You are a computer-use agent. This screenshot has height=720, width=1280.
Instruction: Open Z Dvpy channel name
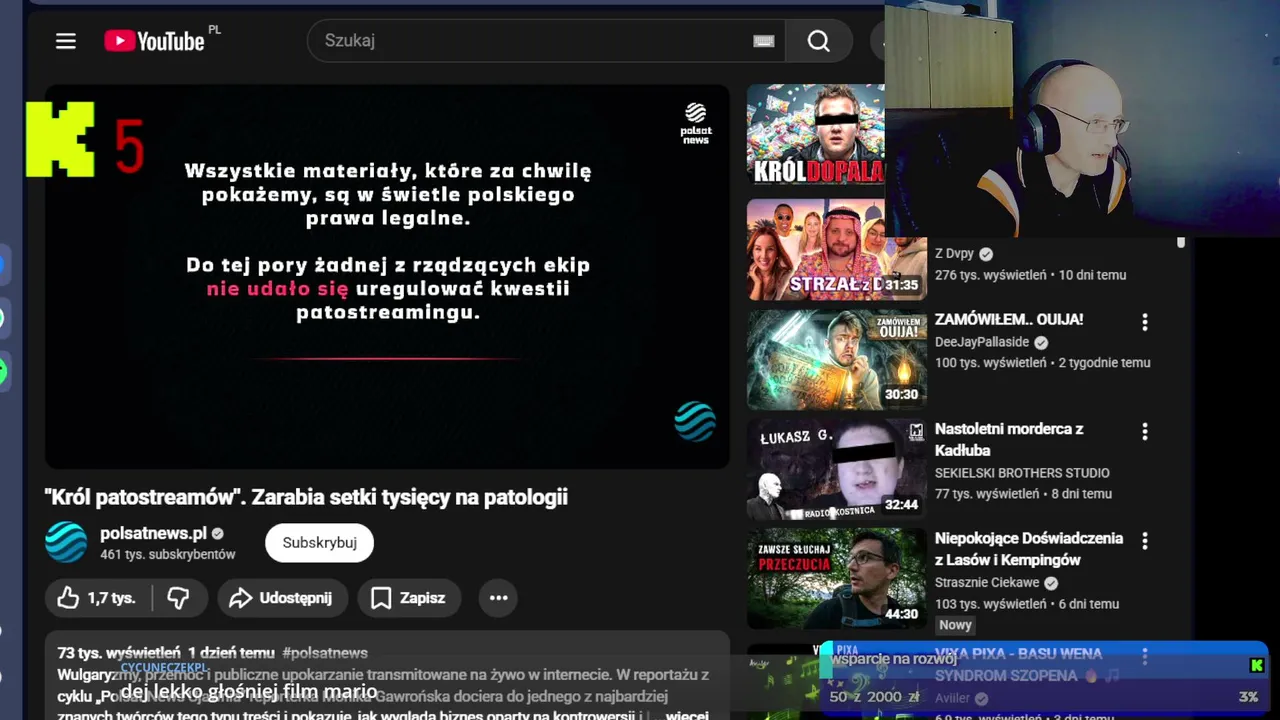pos(954,254)
